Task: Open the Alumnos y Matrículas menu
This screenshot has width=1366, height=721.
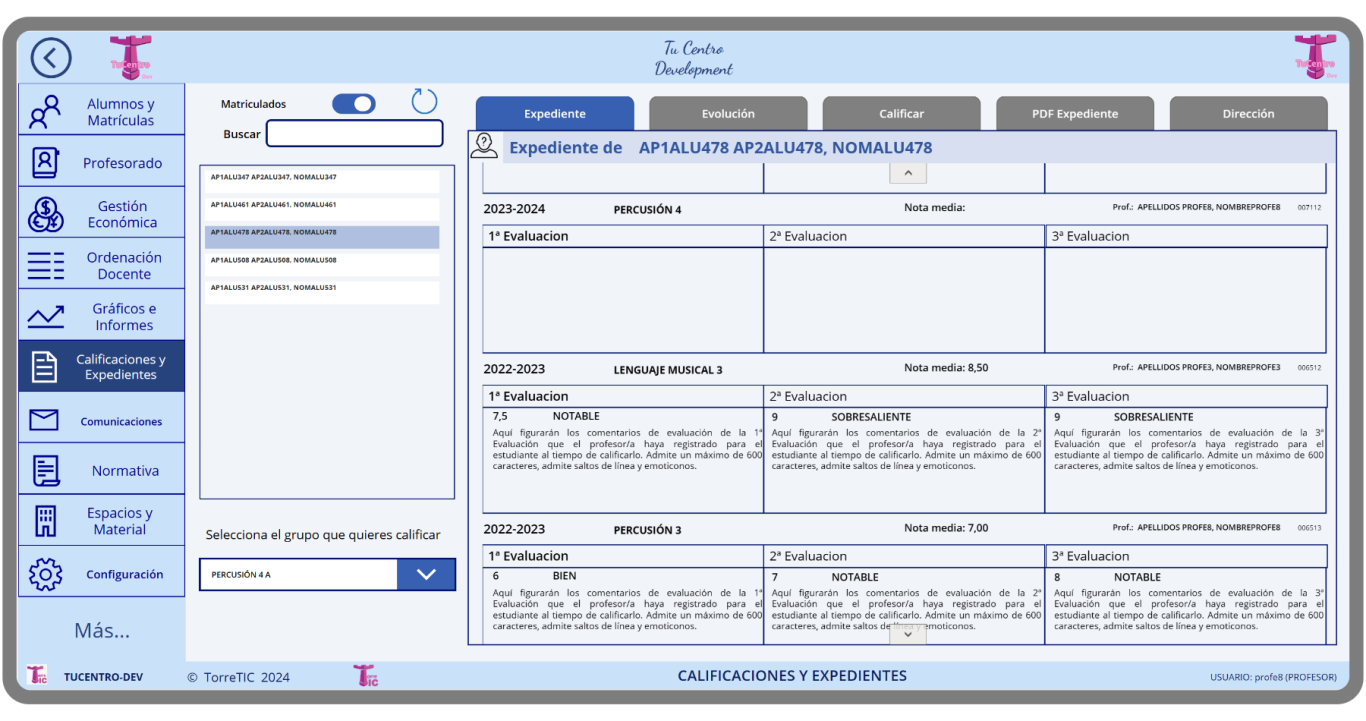Action: (x=102, y=111)
